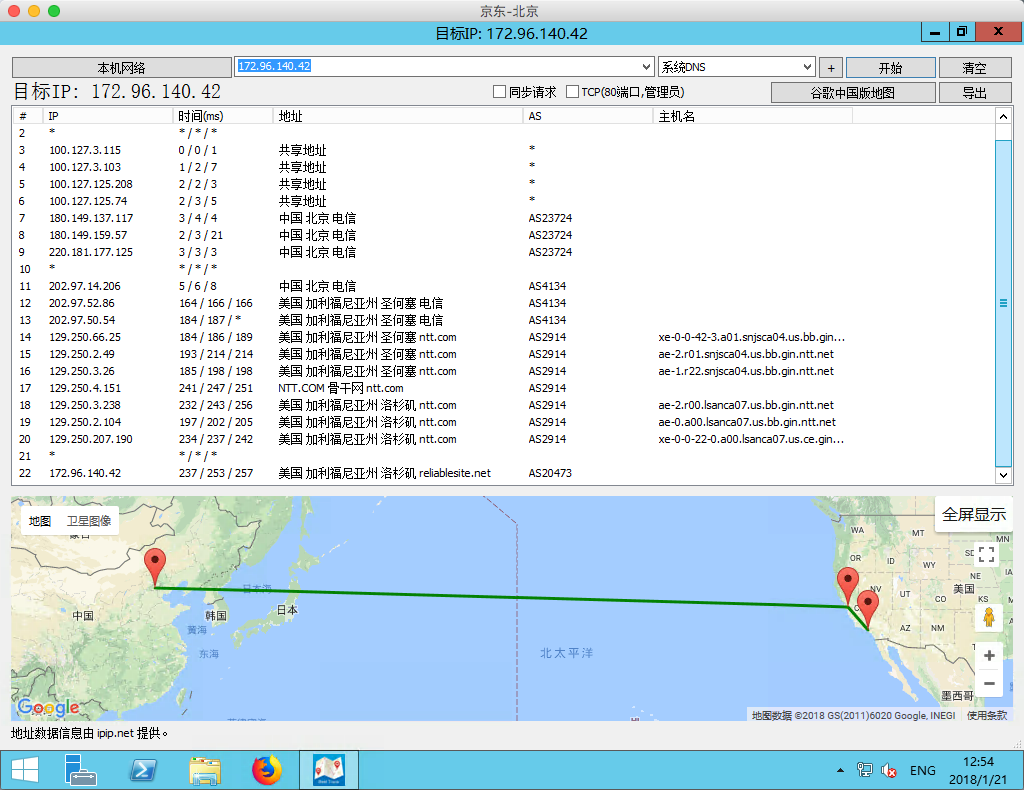This screenshot has width=1024, height=790.
Task: Launch Firefox from the taskbar
Action: pos(266,770)
